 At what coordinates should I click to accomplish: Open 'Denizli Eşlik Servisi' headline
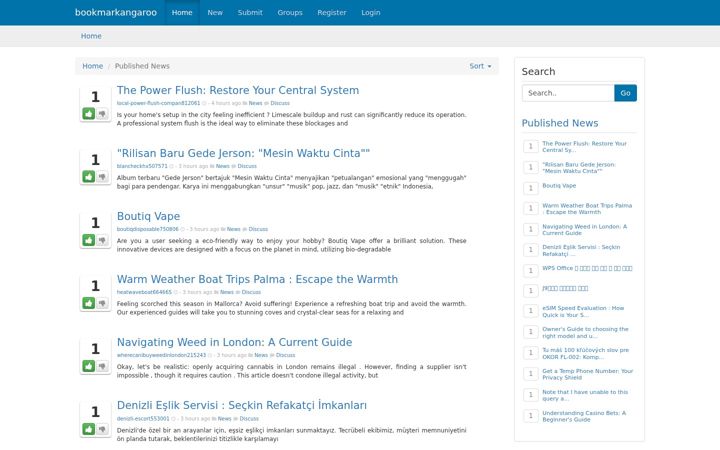[x=242, y=405]
